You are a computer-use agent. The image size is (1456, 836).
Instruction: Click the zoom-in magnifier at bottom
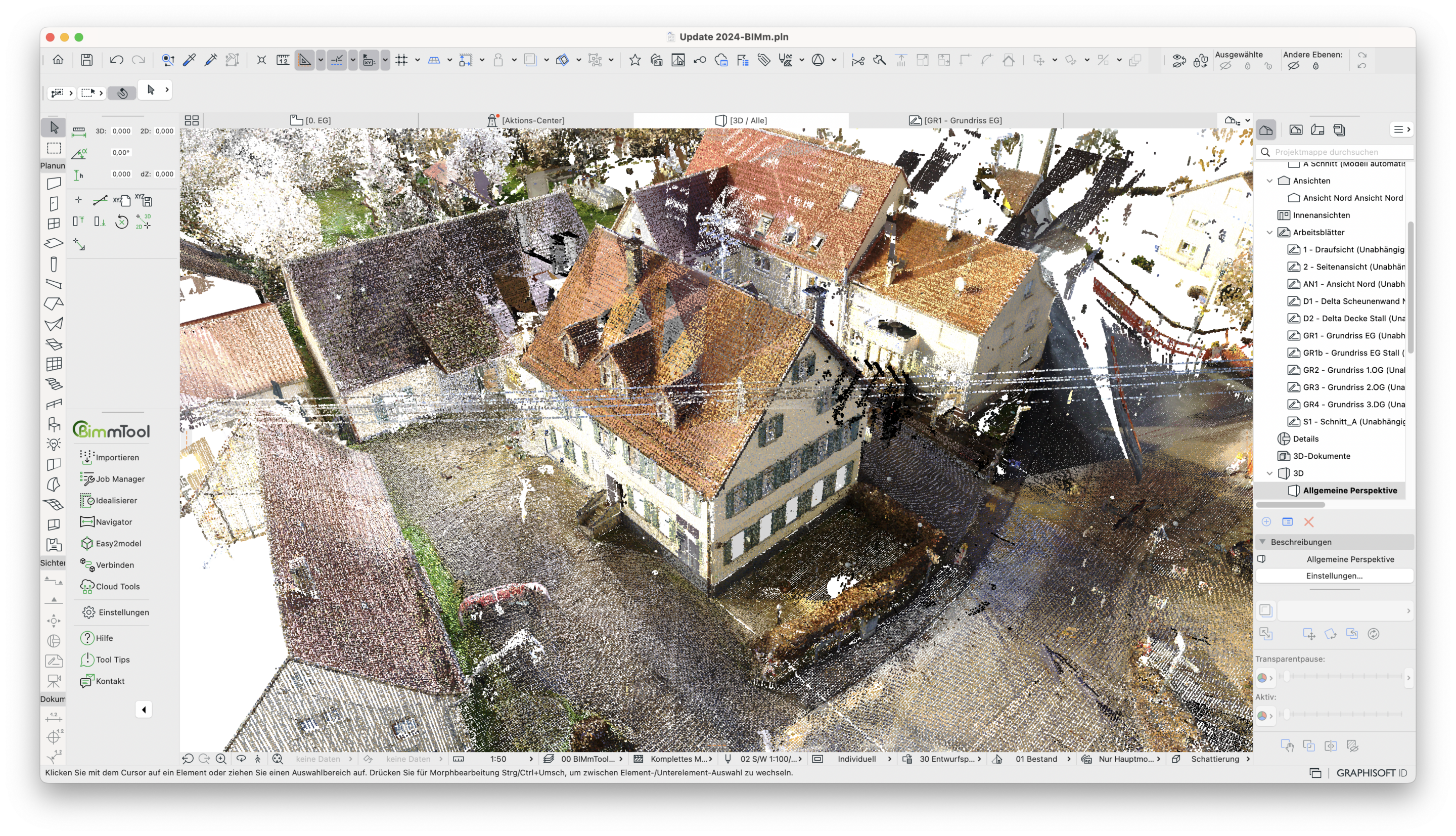[221, 759]
